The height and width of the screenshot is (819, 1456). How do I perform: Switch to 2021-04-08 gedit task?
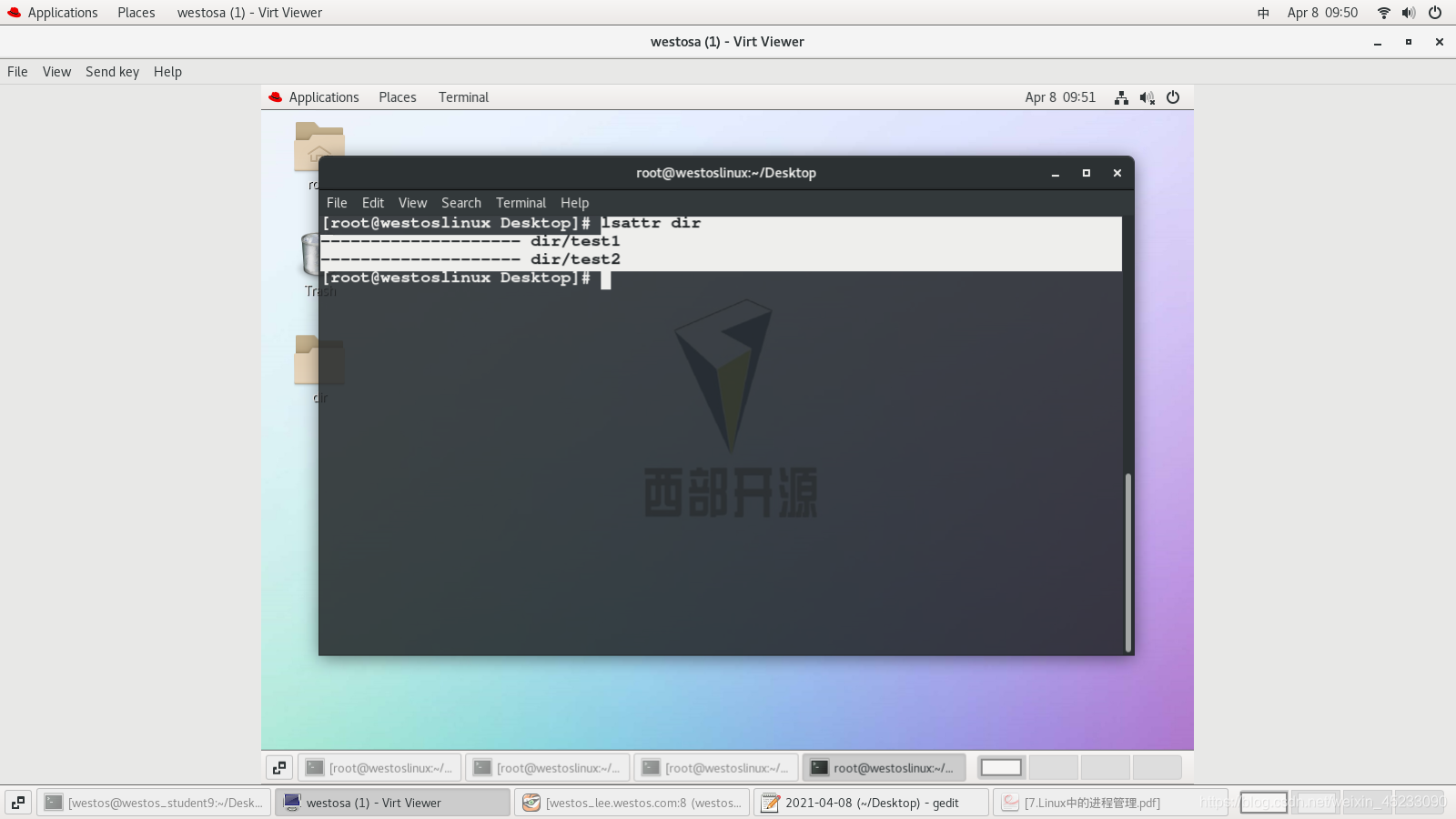(871, 803)
